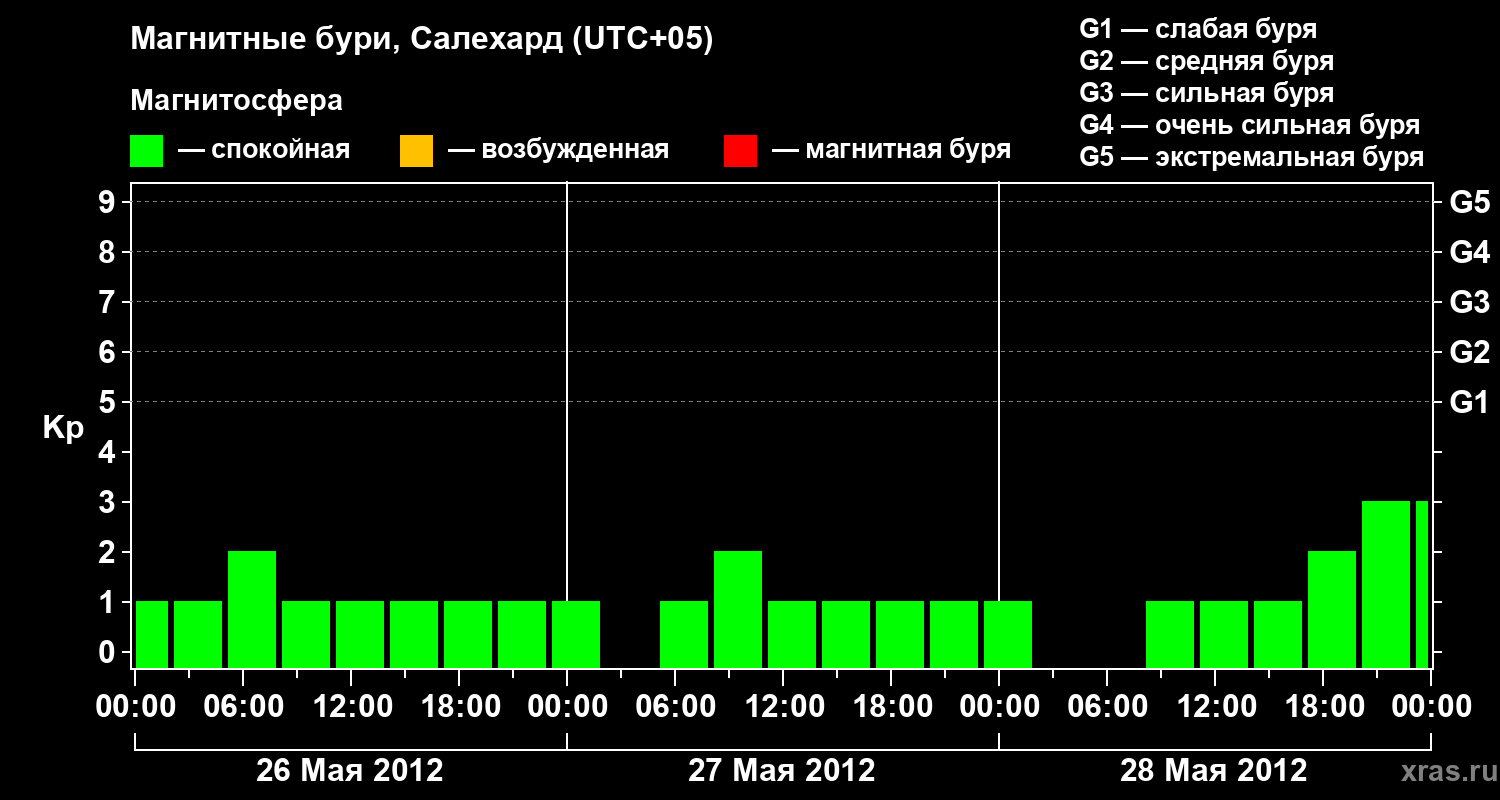The height and width of the screenshot is (800, 1500).
Task: Click the green 'спокойная' legend swatch
Action: [x=146, y=151]
